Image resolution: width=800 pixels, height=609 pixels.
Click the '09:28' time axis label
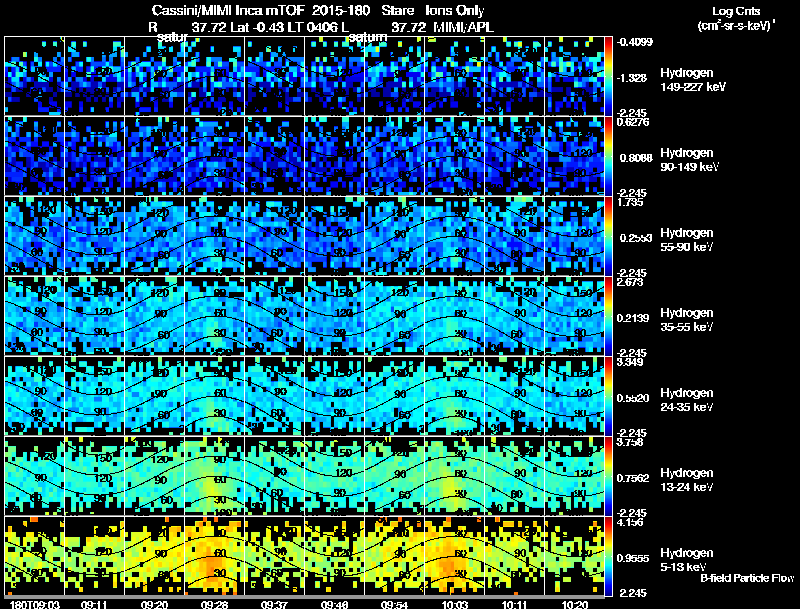point(214,605)
